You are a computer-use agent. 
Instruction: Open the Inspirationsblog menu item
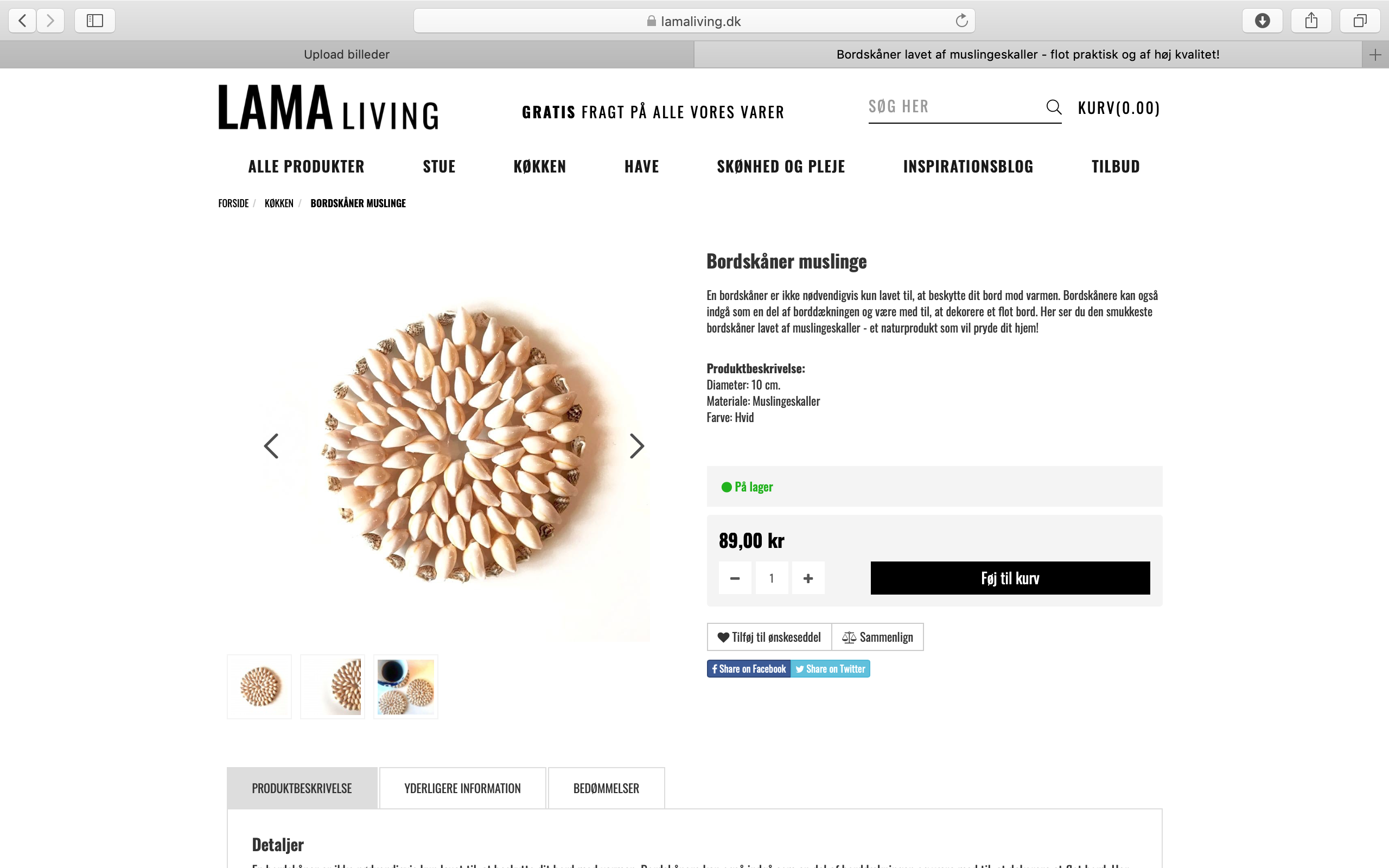click(x=968, y=167)
